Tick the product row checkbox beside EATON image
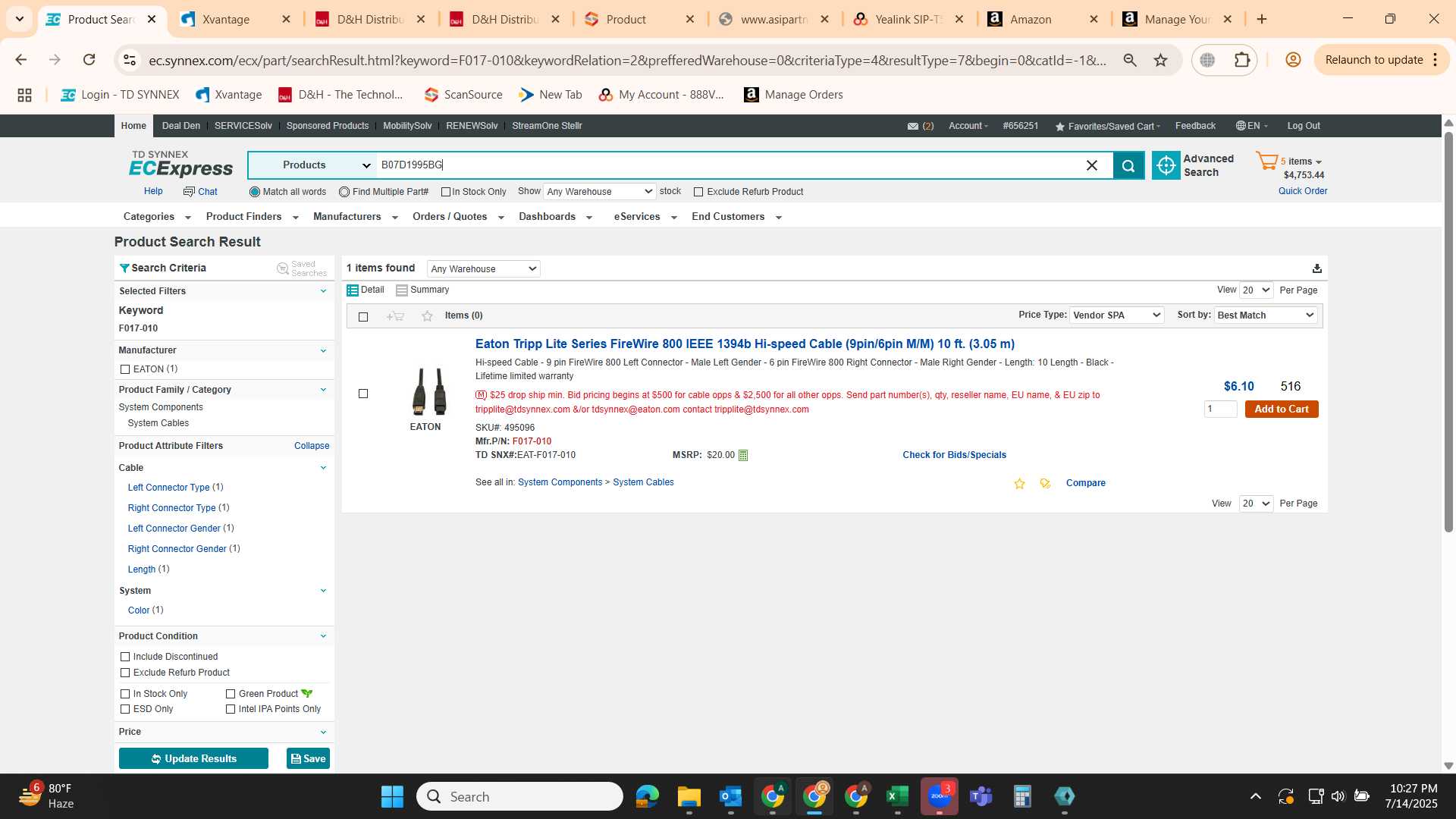Image resolution: width=1456 pixels, height=819 pixels. pyautogui.click(x=363, y=394)
